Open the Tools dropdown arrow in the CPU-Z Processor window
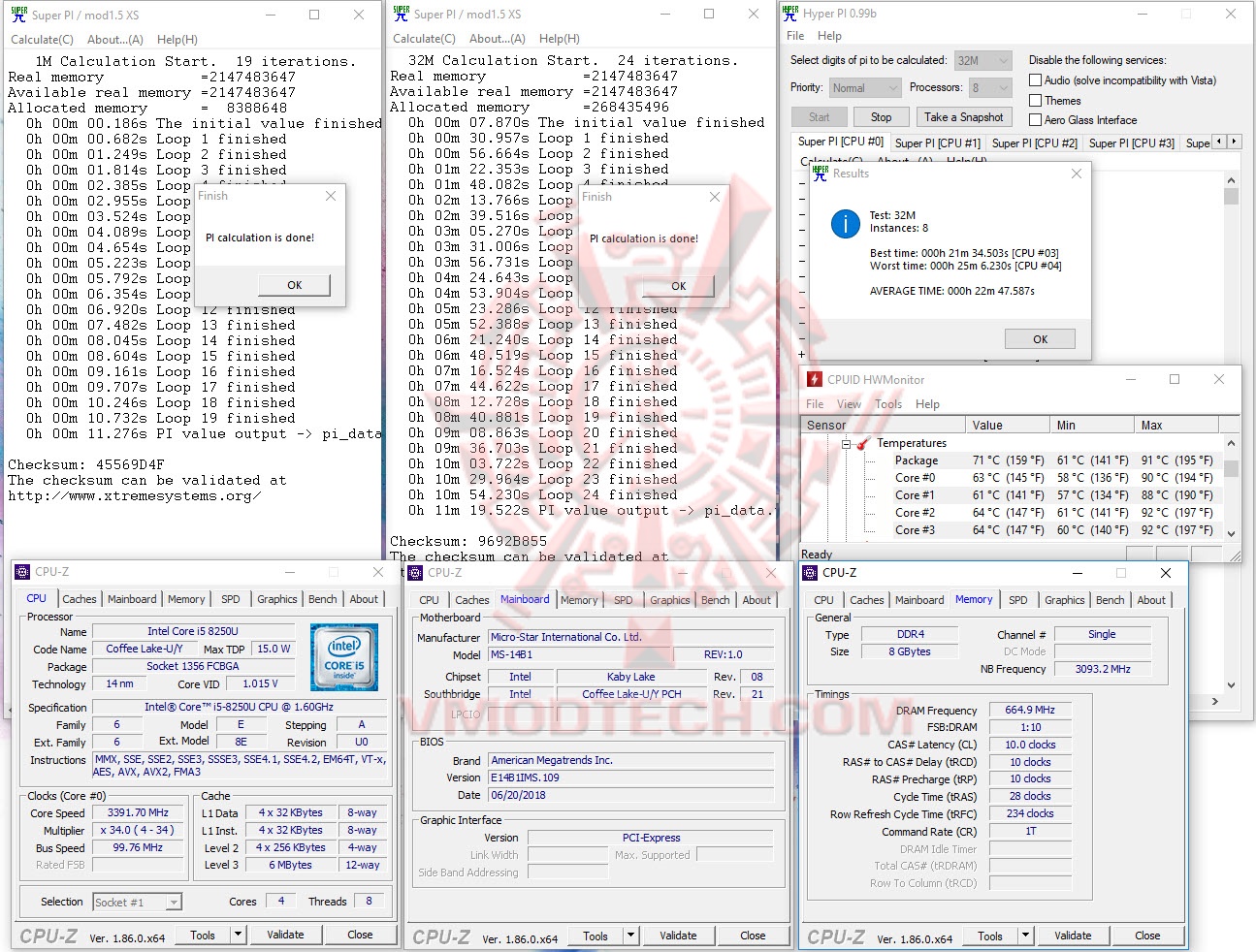1256x952 pixels. [x=238, y=935]
